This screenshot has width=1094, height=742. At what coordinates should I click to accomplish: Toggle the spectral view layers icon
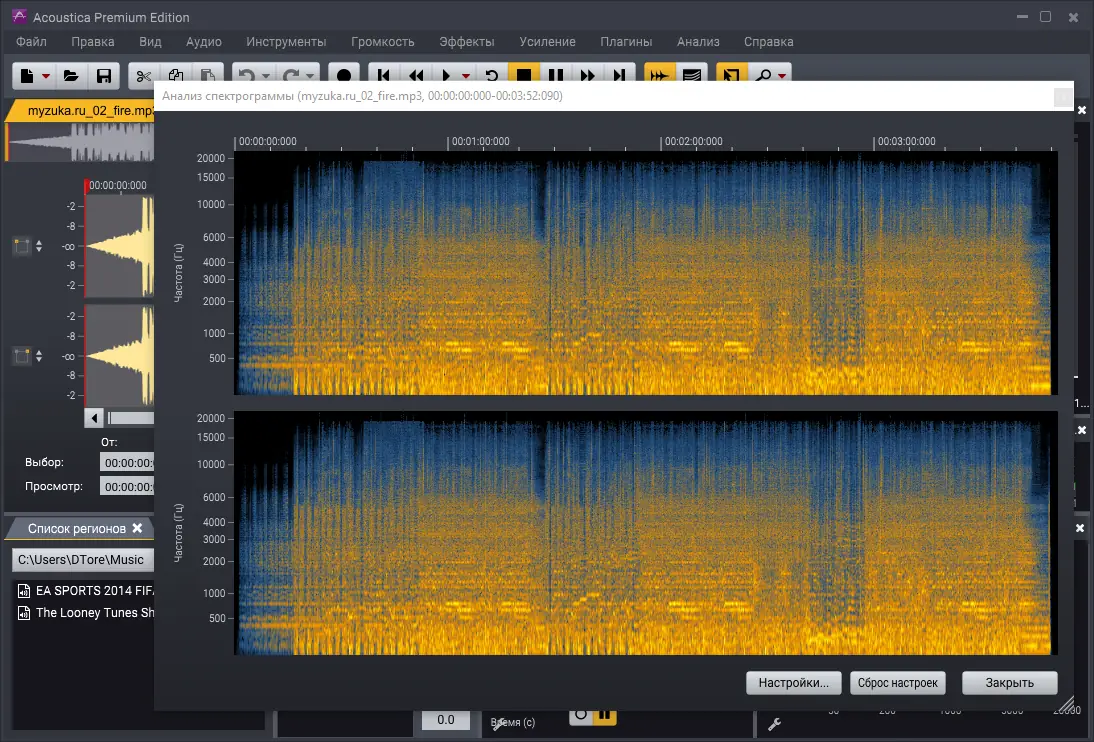point(691,75)
